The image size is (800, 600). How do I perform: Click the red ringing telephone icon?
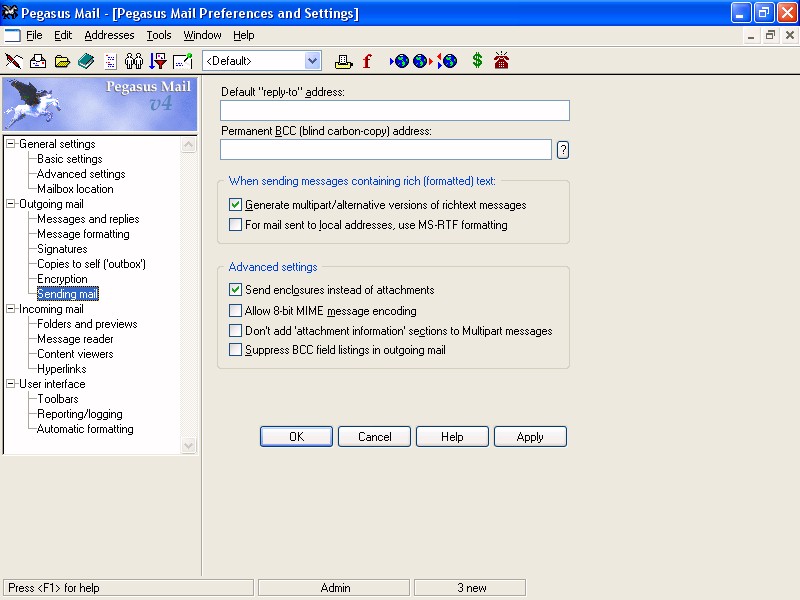click(x=502, y=60)
